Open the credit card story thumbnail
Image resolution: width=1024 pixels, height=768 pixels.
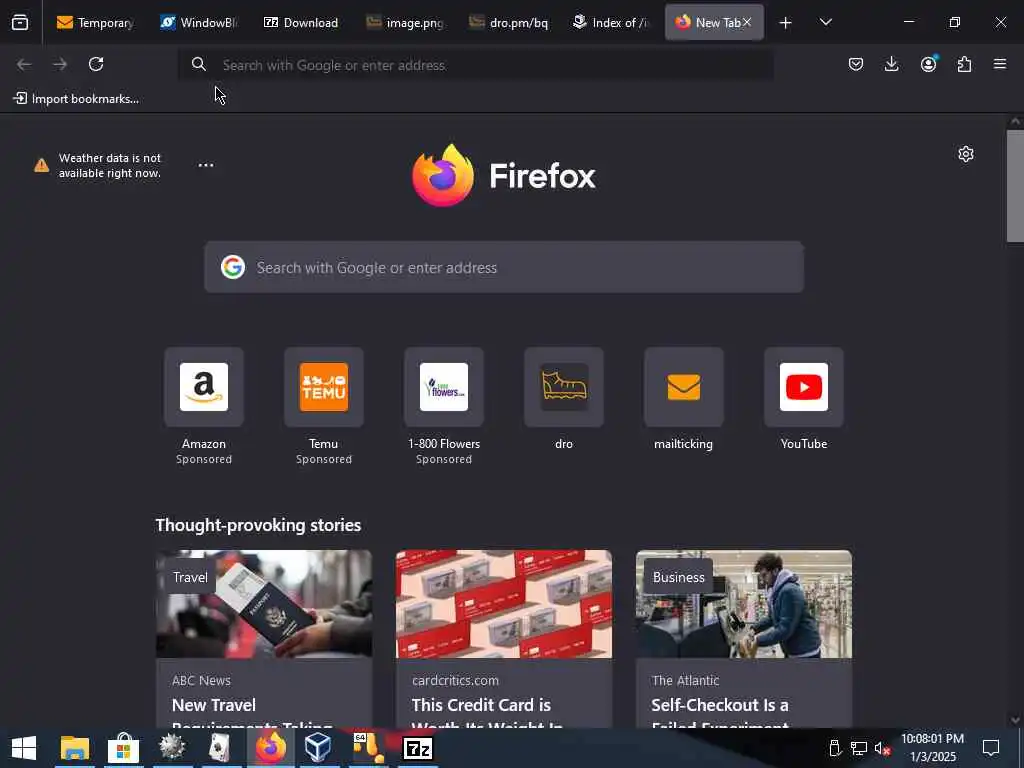pyautogui.click(x=504, y=604)
